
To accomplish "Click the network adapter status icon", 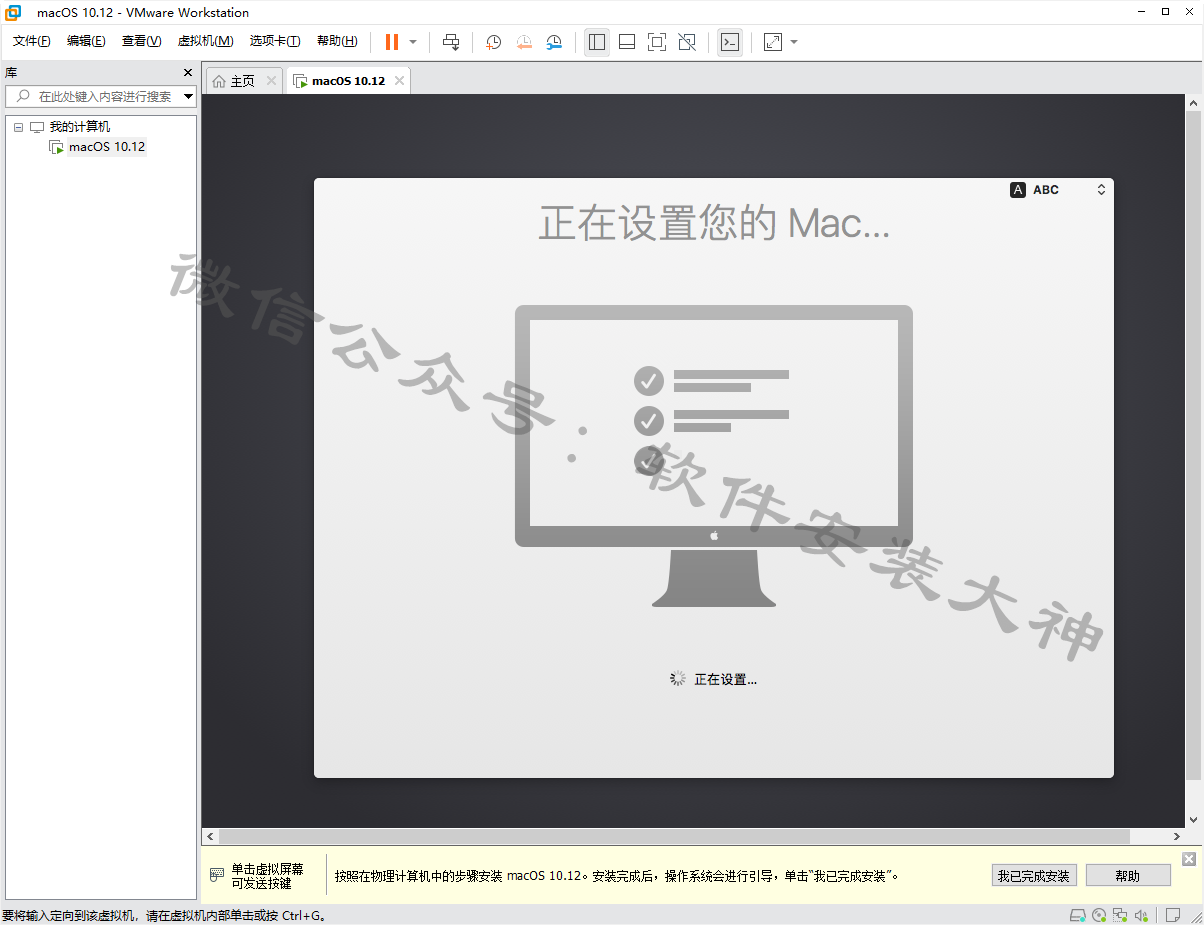I will [1120, 915].
